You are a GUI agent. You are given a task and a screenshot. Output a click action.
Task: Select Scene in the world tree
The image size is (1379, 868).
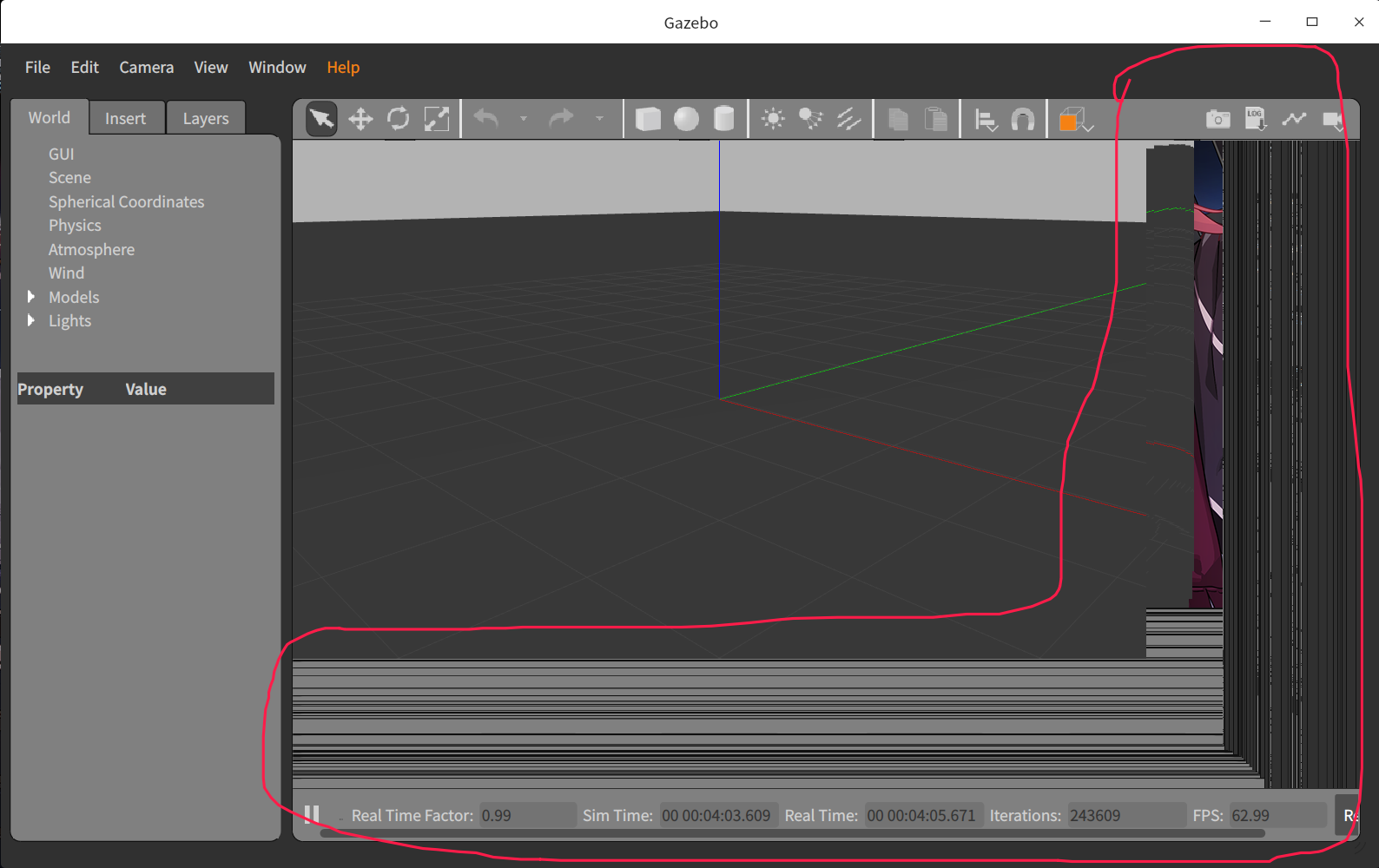coord(69,177)
